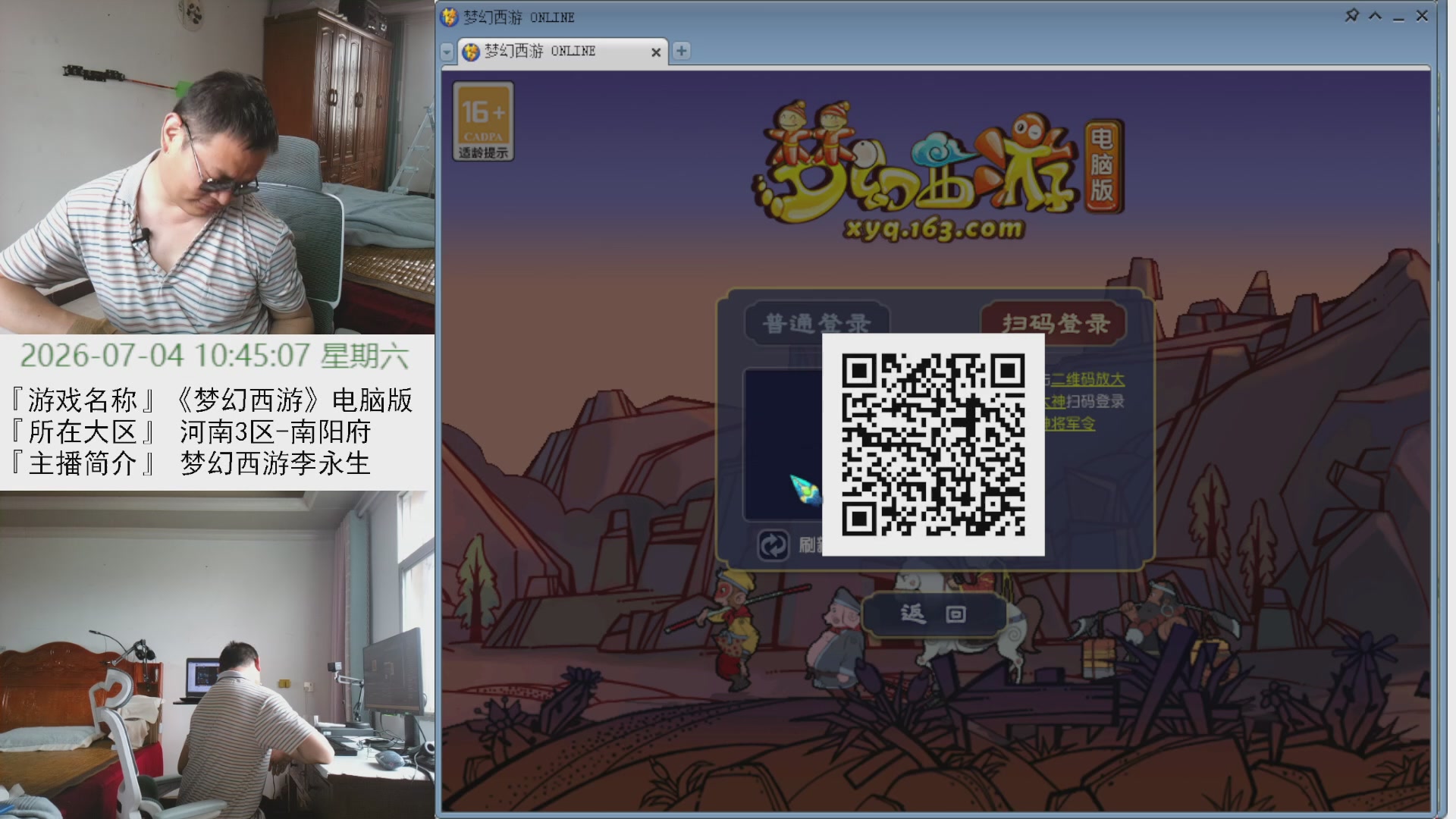Open the 将军令 link
Viewport: 1456px width, 819px height.
pyautogui.click(x=1072, y=423)
